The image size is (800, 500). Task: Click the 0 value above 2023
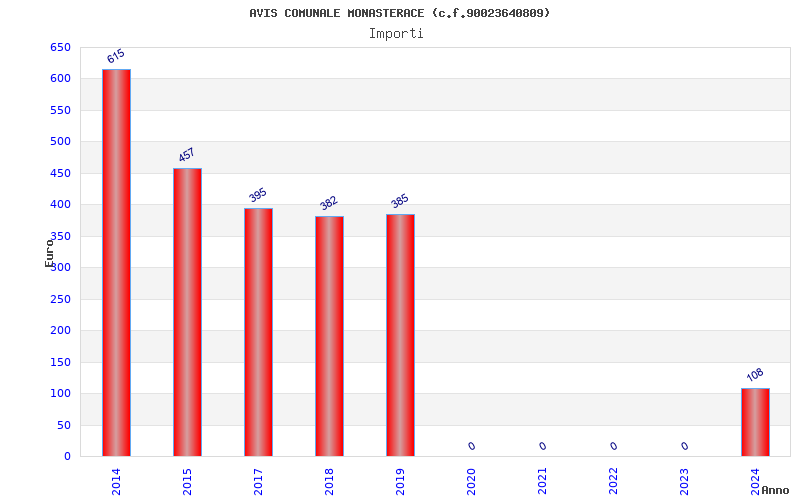(x=684, y=446)
